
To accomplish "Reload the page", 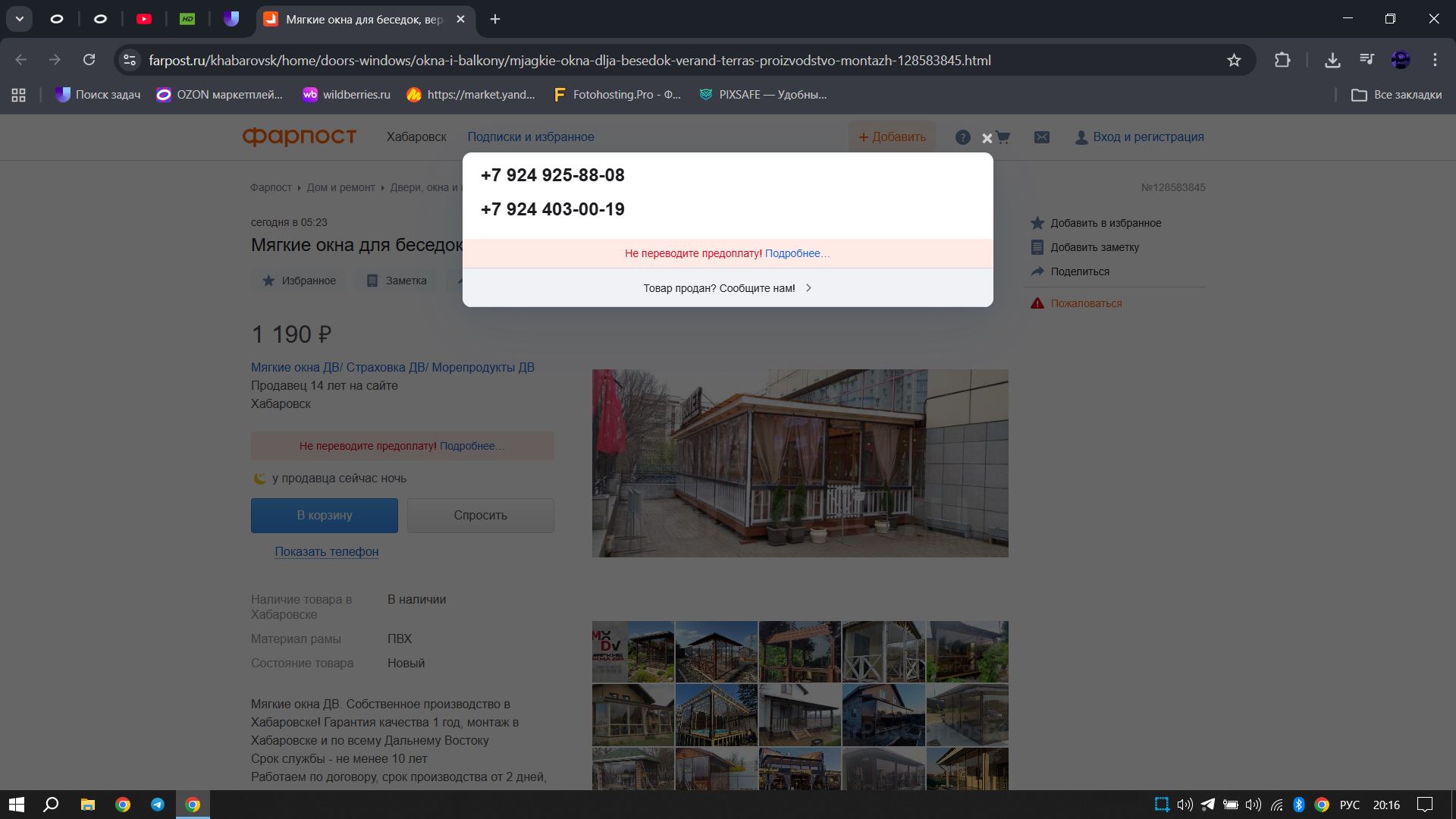I will tap(89, 60).
